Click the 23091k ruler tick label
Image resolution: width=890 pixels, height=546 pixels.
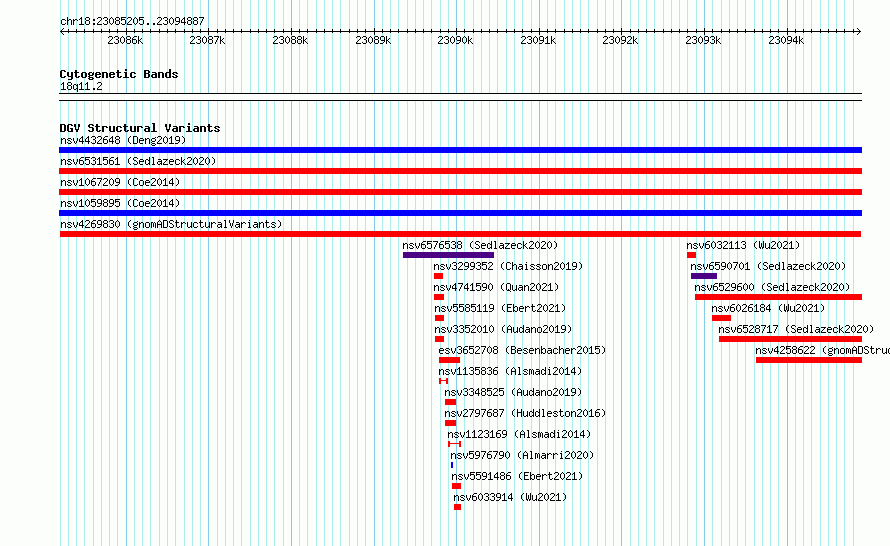click(538, 40)
